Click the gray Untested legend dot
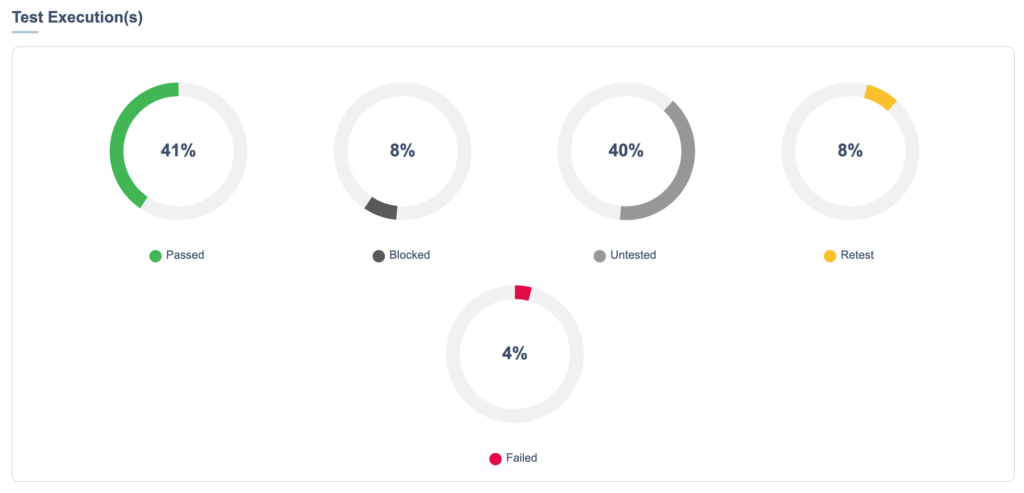Screen dimensions: 1024x493 click(x=600, y=256)
